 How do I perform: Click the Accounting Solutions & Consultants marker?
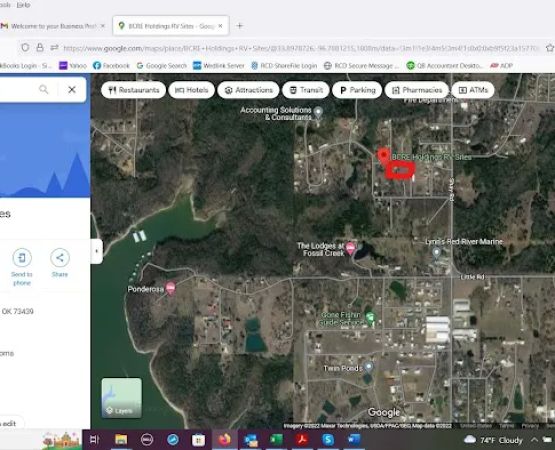coord(319,113)
